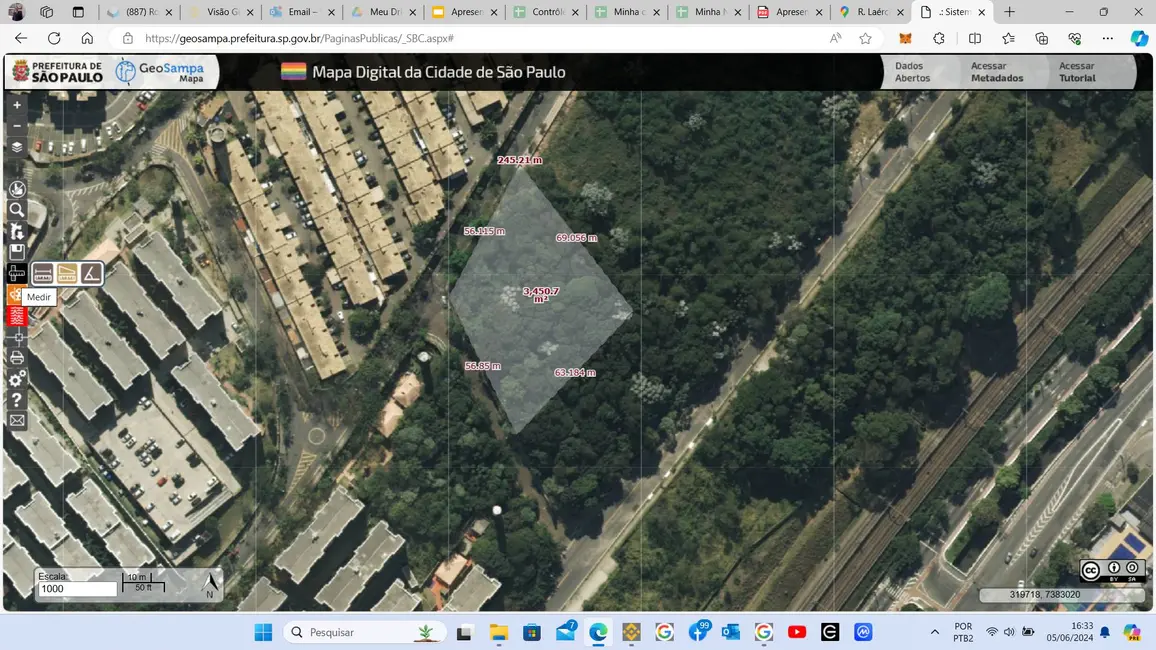The image size is (1156, 650).
Task: Open the print map tool
Action: coord(16,357)
